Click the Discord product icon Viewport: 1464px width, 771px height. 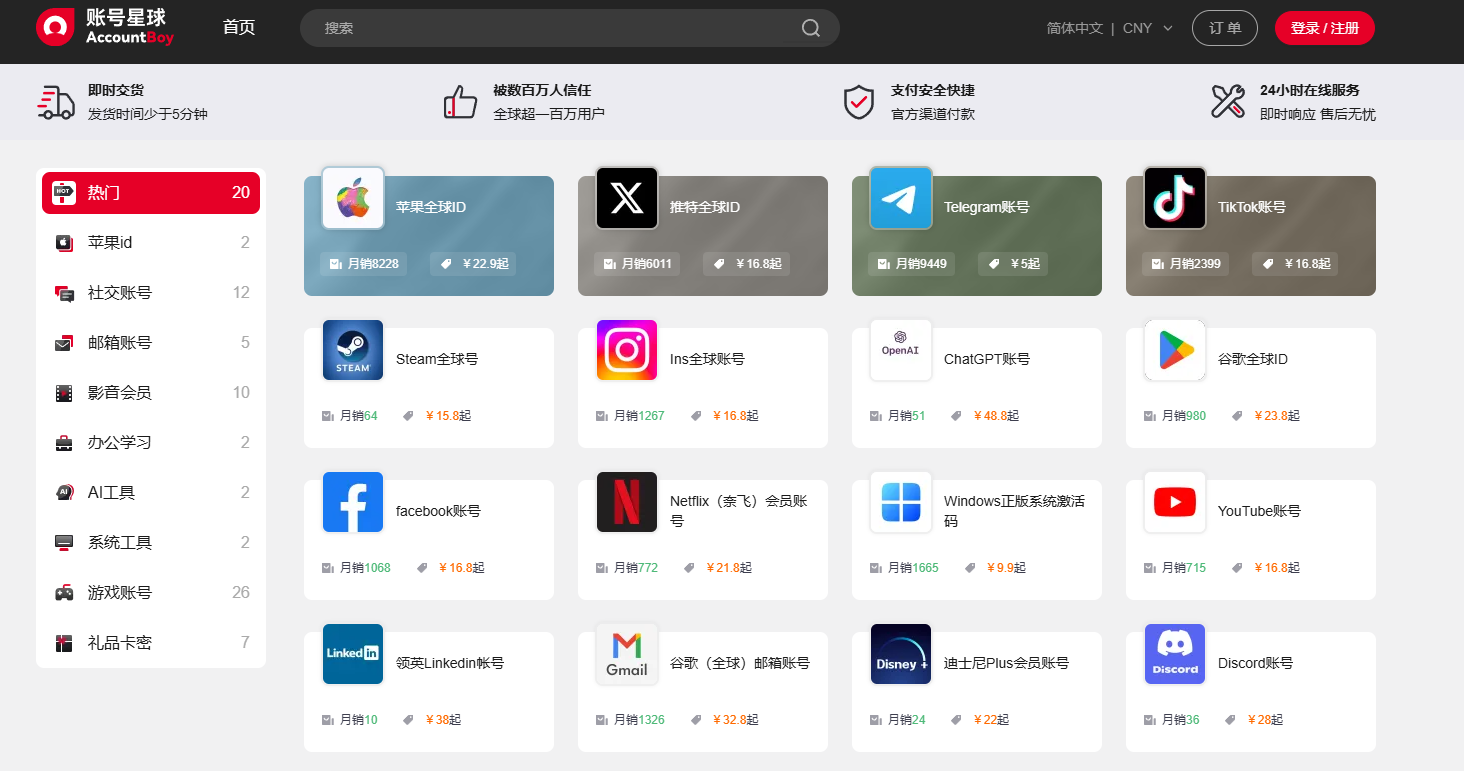1174,654
